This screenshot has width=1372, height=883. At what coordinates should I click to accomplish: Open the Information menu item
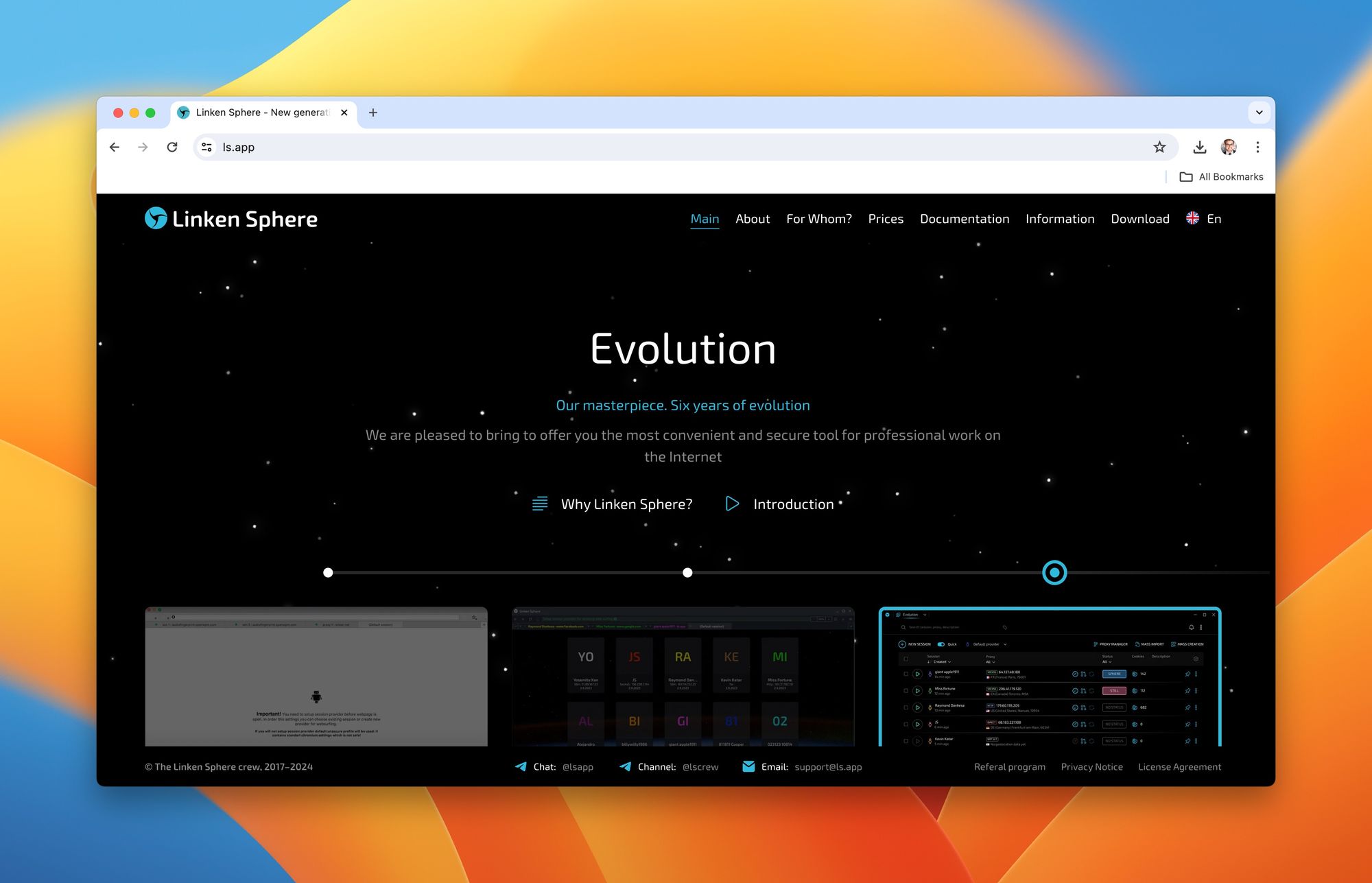point(1060,219)
